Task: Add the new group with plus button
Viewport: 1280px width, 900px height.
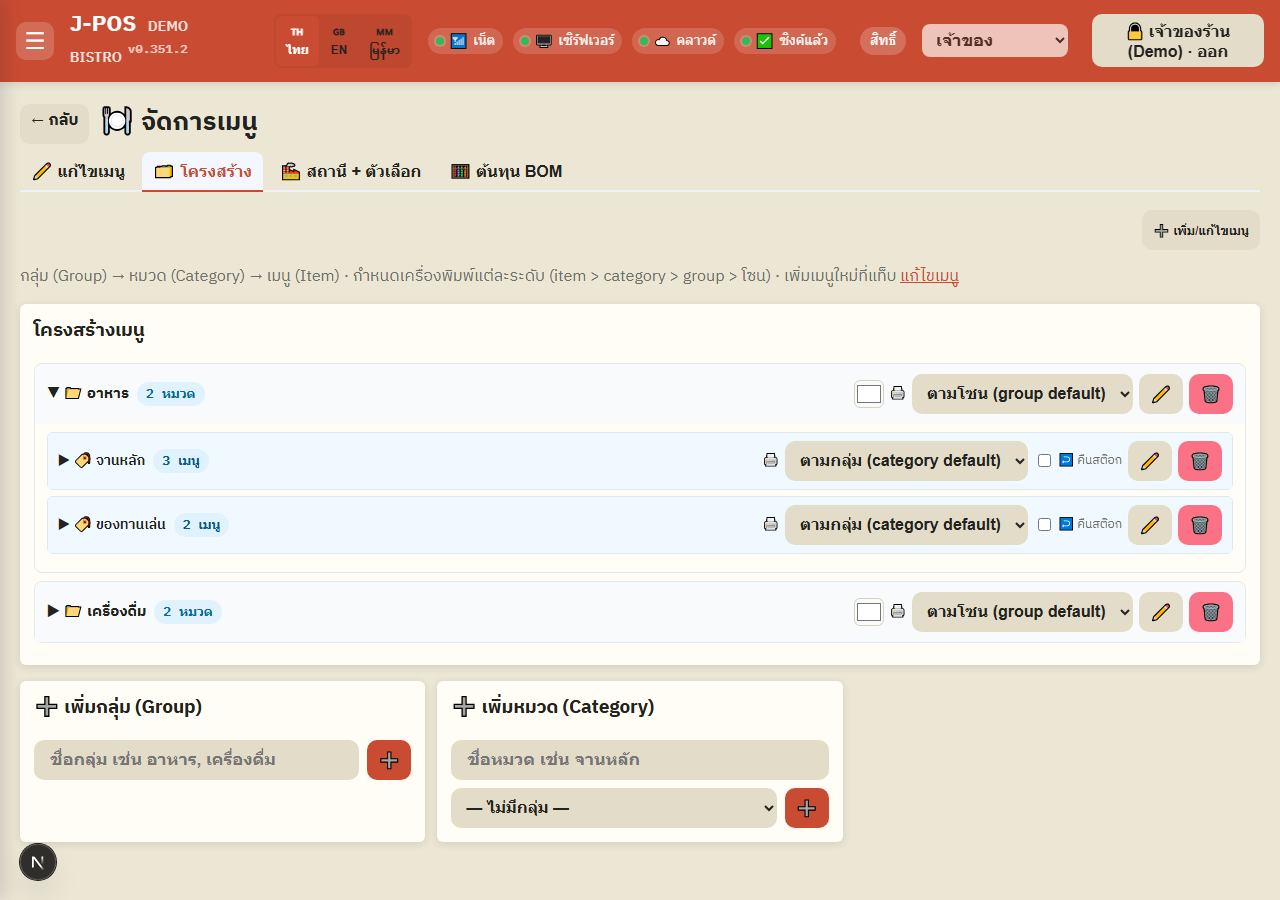Action: click(389, 760)
